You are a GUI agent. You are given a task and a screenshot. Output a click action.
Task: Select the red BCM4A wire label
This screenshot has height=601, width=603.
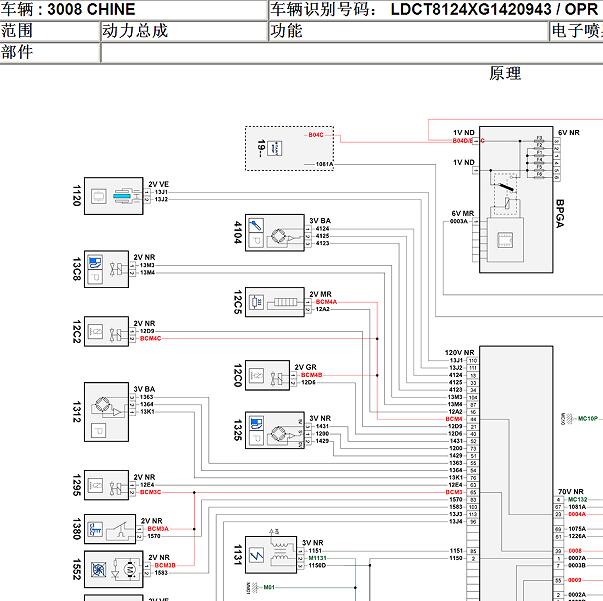click(x=326, y=302)
